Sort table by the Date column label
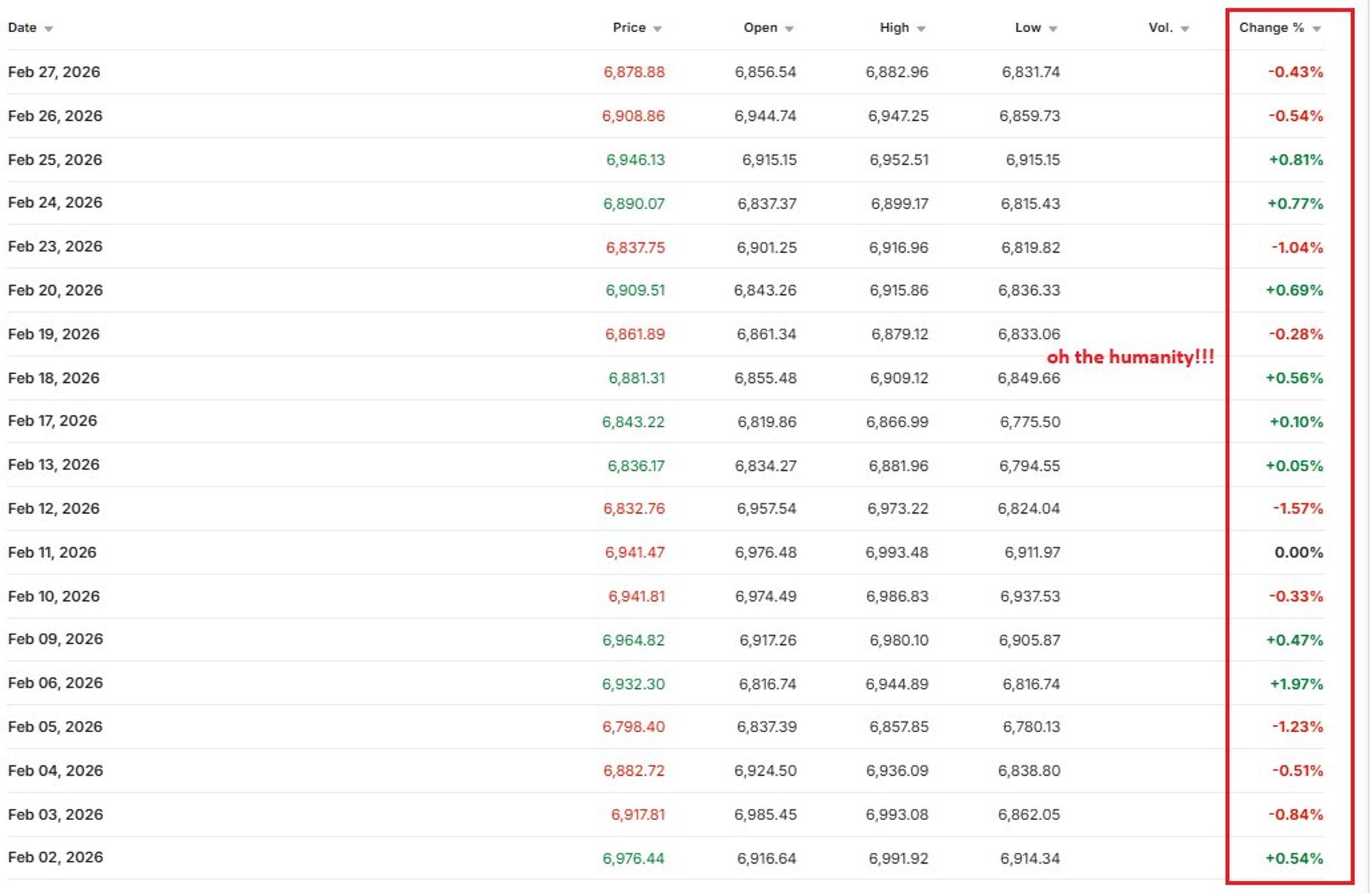 coord(22,28)
